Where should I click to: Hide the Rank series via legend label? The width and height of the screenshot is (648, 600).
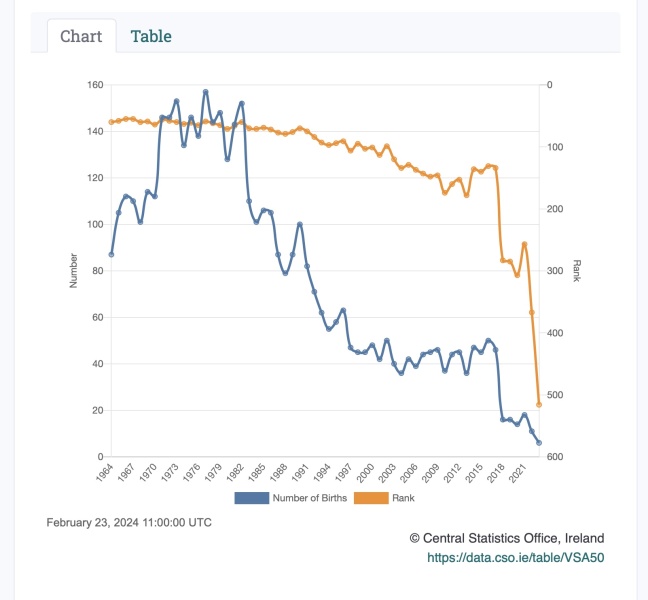point(404,497)
